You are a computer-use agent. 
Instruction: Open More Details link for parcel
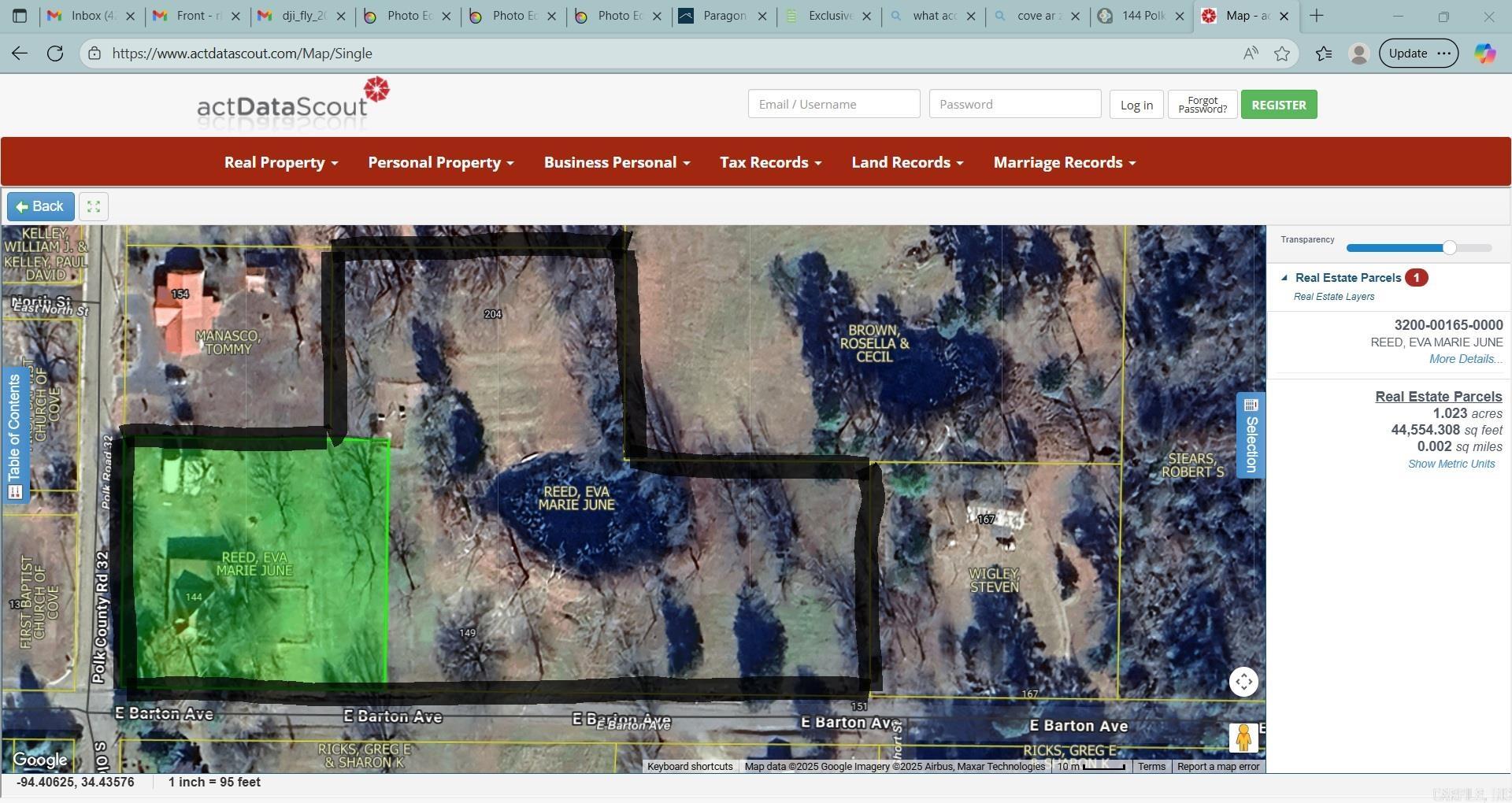(x=1465, y=359)
